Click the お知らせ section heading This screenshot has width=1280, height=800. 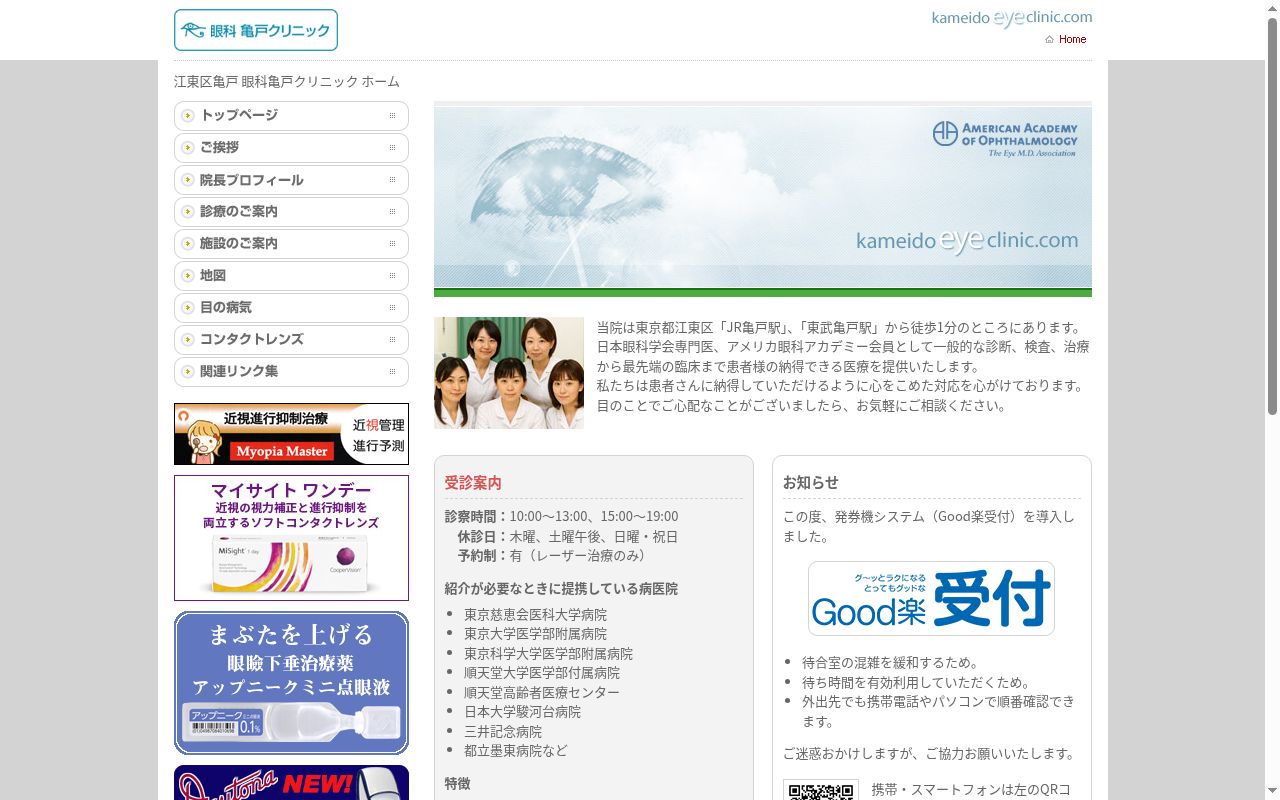click(x=811, y=482)
